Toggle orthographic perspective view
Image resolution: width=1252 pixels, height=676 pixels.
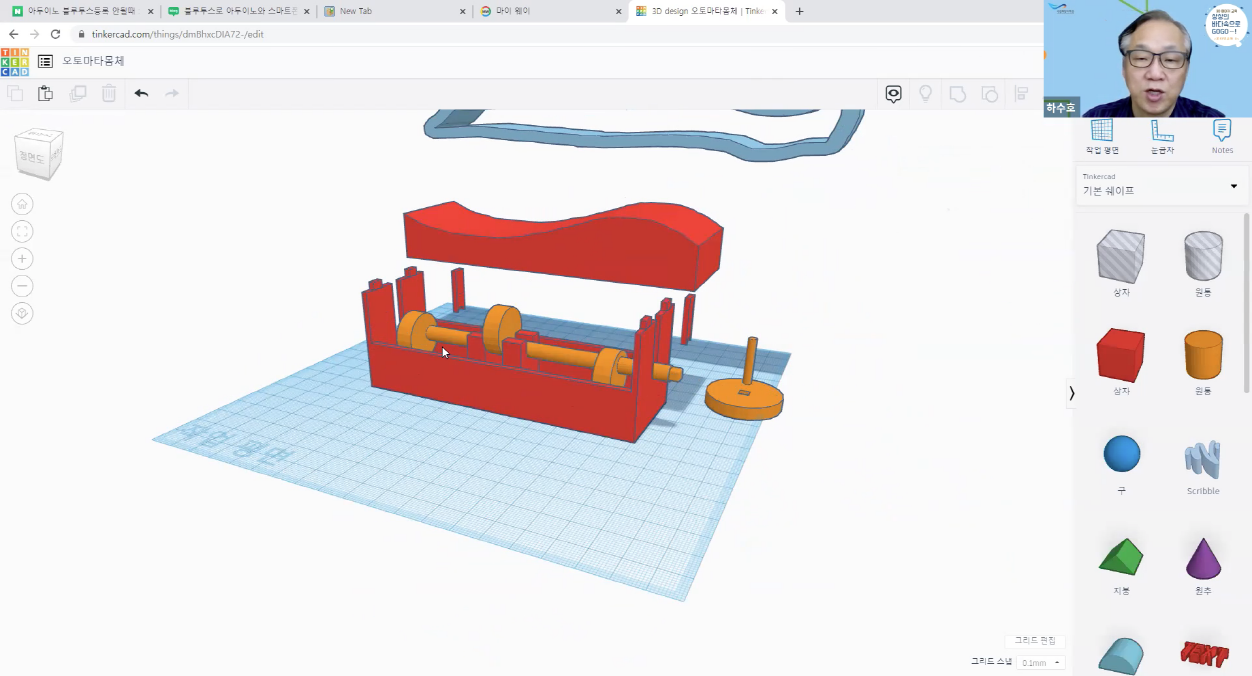[x=22, y=314]
